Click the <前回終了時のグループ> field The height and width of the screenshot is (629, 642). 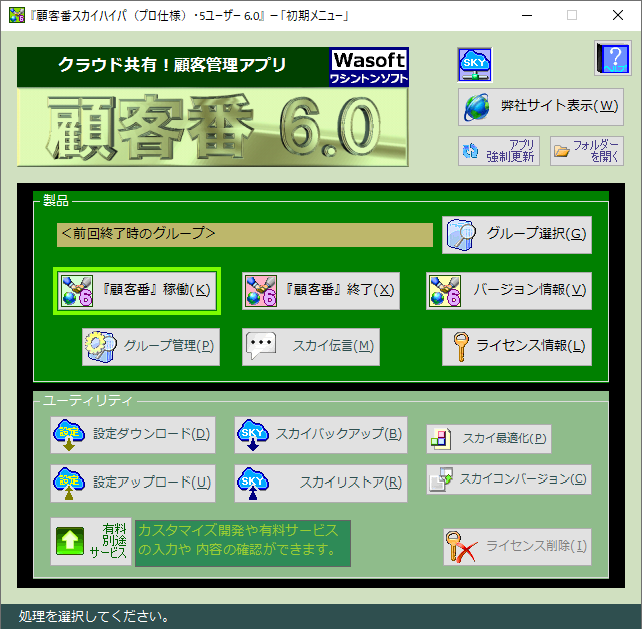coord(244,235)
